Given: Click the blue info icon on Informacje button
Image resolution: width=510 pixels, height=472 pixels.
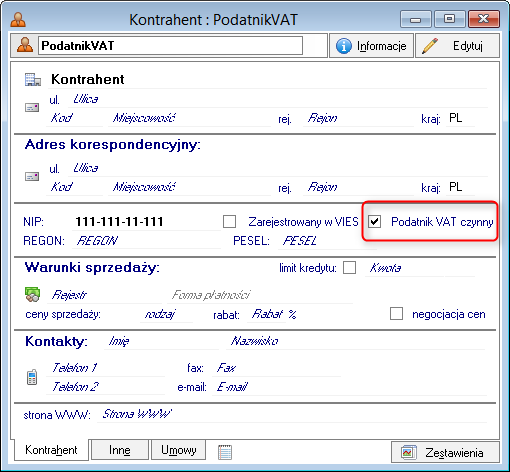Looking at the screenshot, I should [344, 46].
